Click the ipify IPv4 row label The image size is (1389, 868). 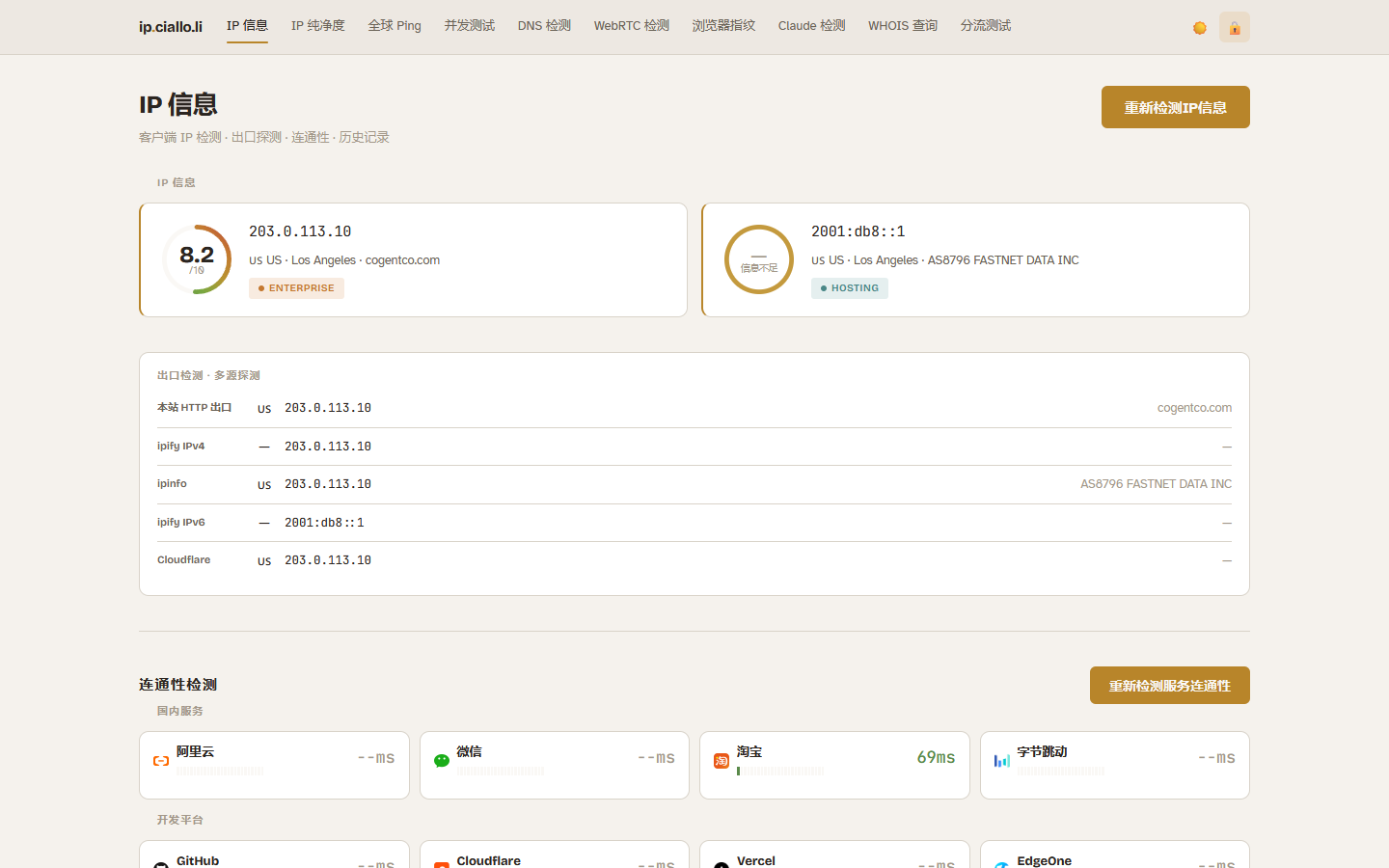click(x=181, y=447)
